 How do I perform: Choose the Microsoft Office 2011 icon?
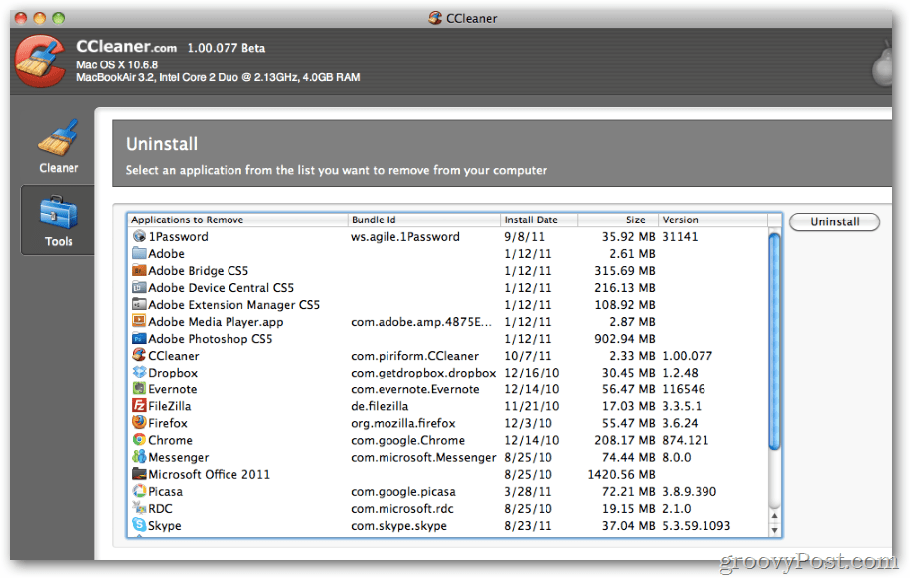[139, 474]
